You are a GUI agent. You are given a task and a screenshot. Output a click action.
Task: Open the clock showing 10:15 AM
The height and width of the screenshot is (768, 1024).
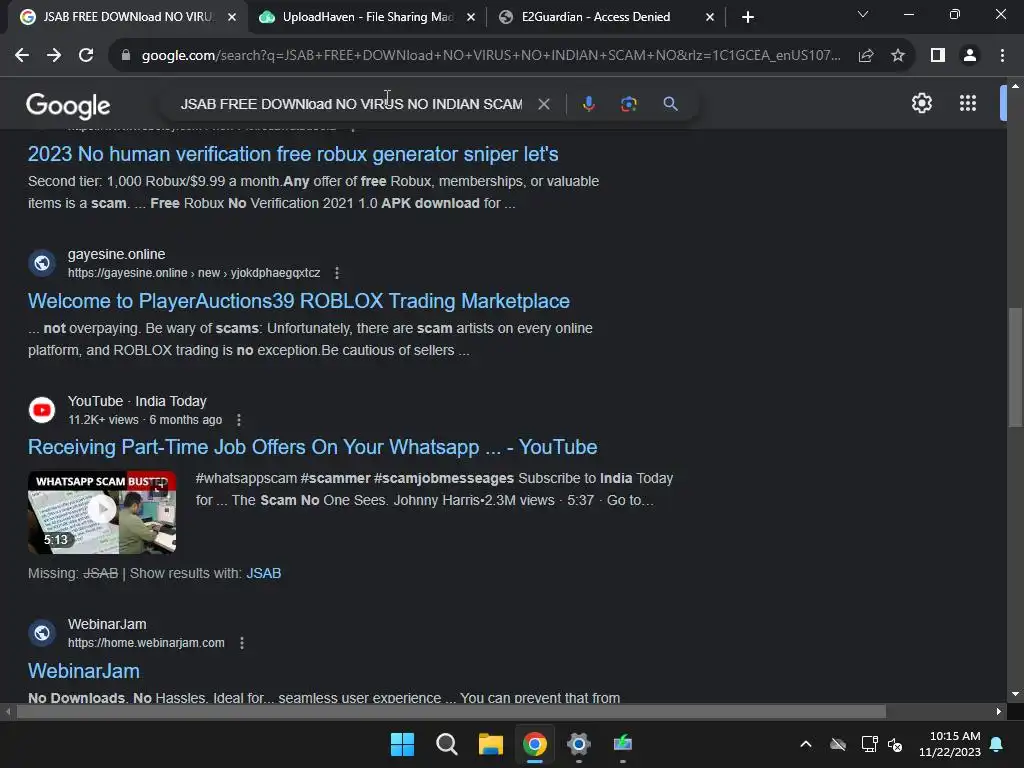coord(950,744)
